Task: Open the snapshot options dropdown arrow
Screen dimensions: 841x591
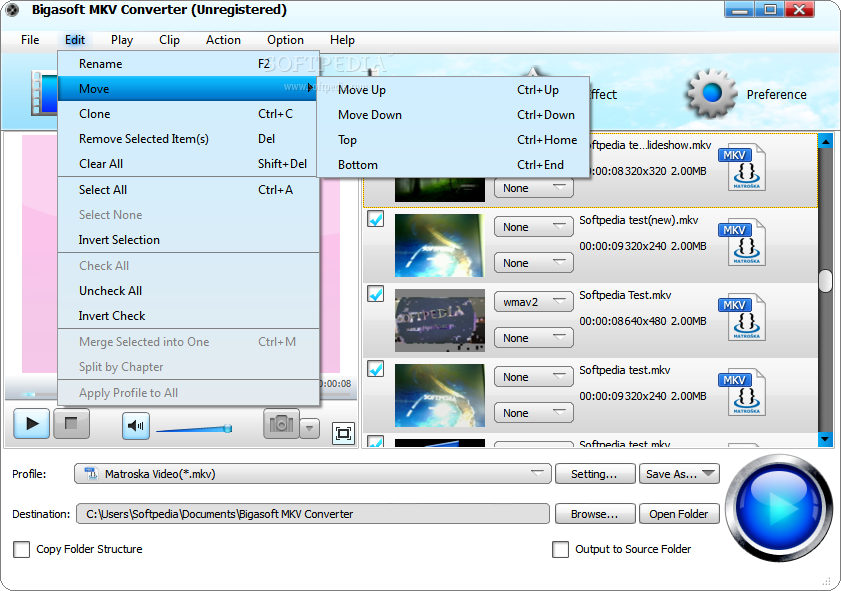Action: pos(309,429)
